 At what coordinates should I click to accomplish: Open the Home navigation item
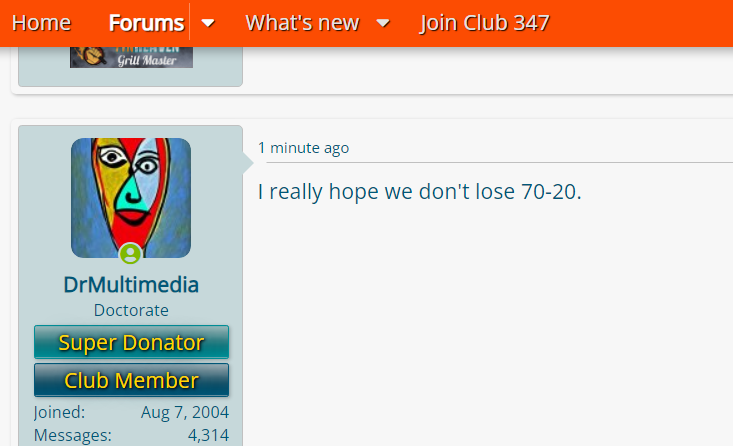(x=41, y=23)
